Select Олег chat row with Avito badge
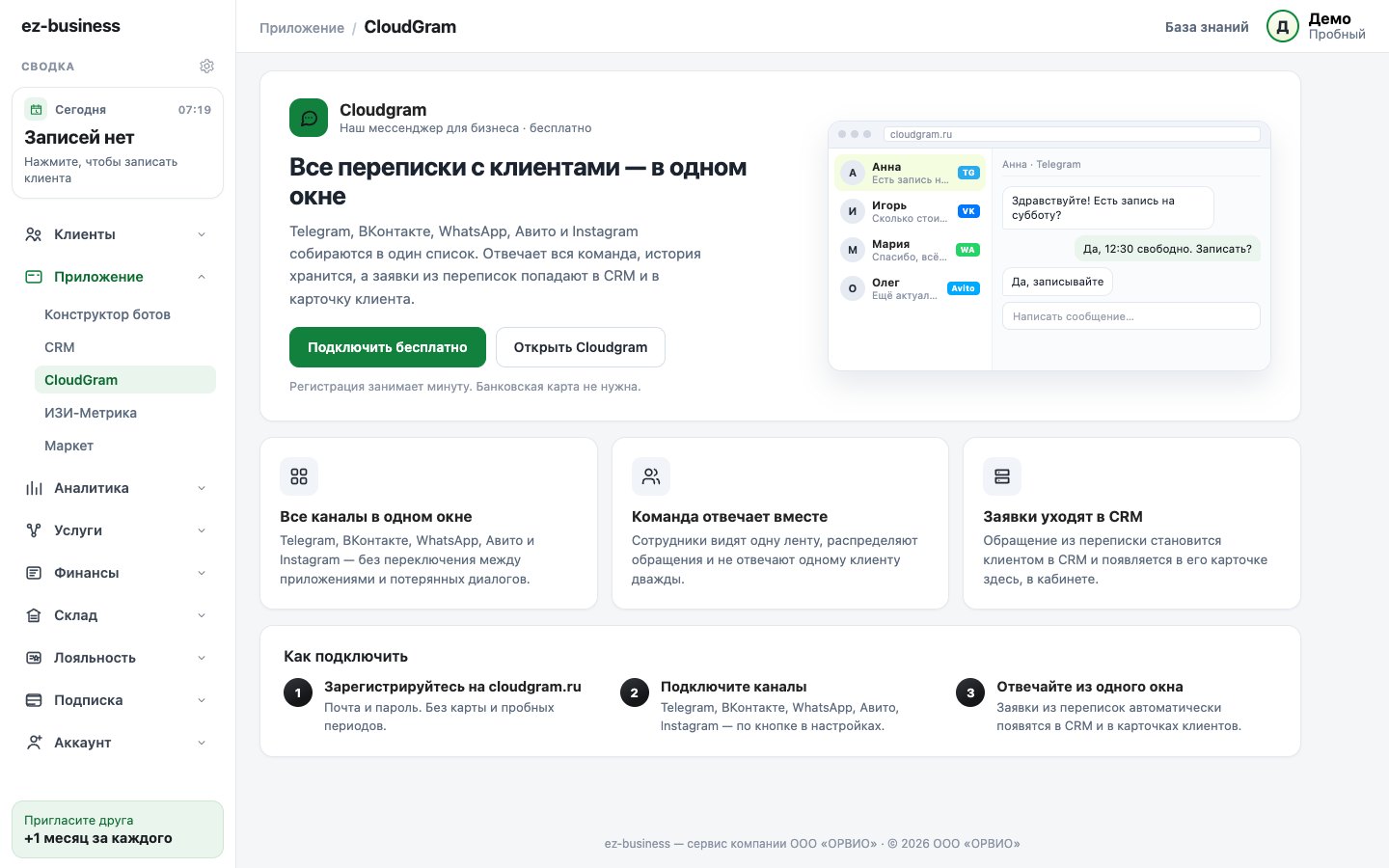 911,288
